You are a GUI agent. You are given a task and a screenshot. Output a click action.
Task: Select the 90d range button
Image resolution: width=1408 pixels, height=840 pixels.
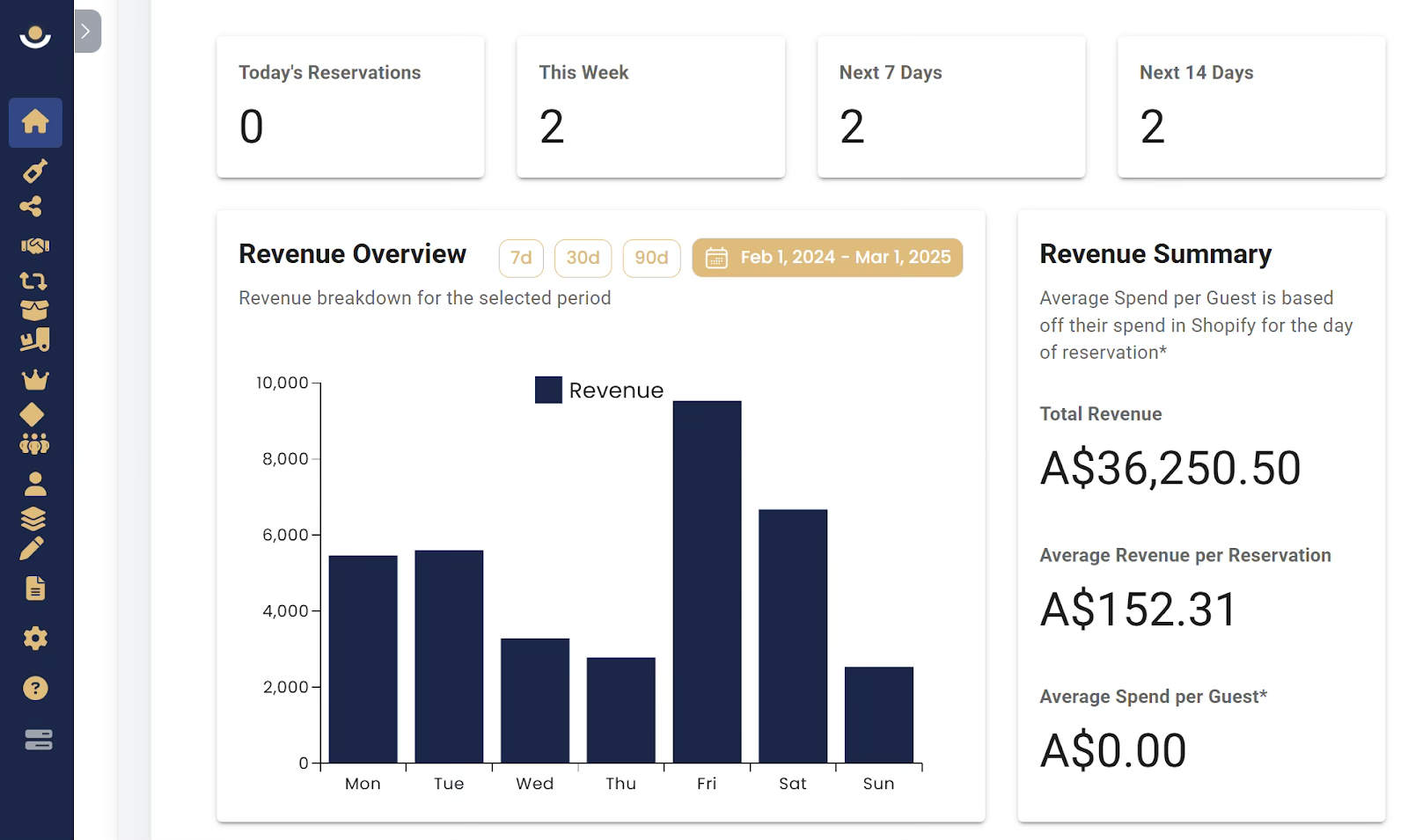coord(651,258)
